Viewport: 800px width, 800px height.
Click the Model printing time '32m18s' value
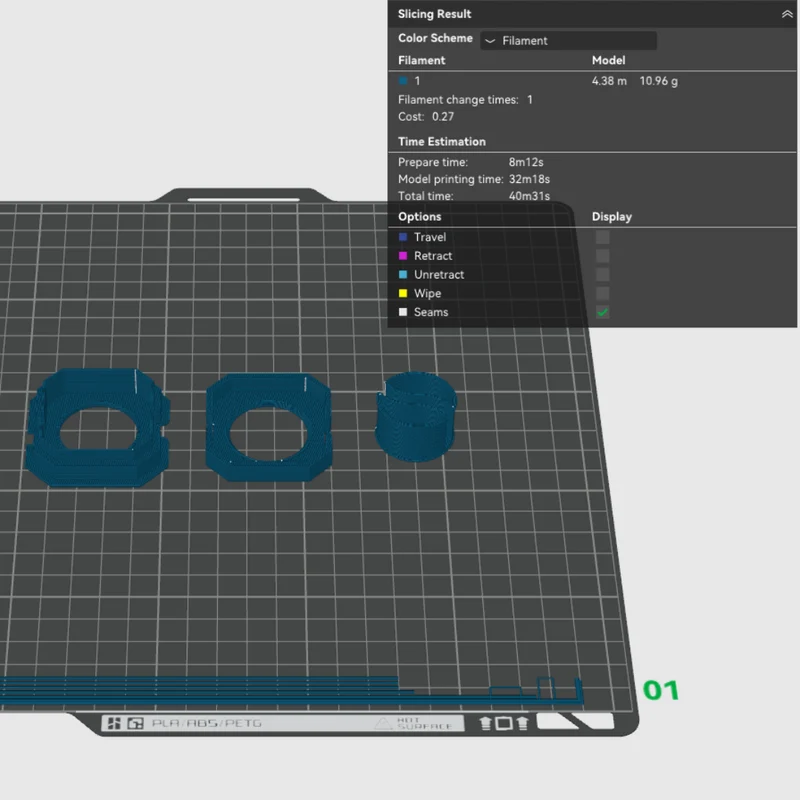[x=529, y=179]
